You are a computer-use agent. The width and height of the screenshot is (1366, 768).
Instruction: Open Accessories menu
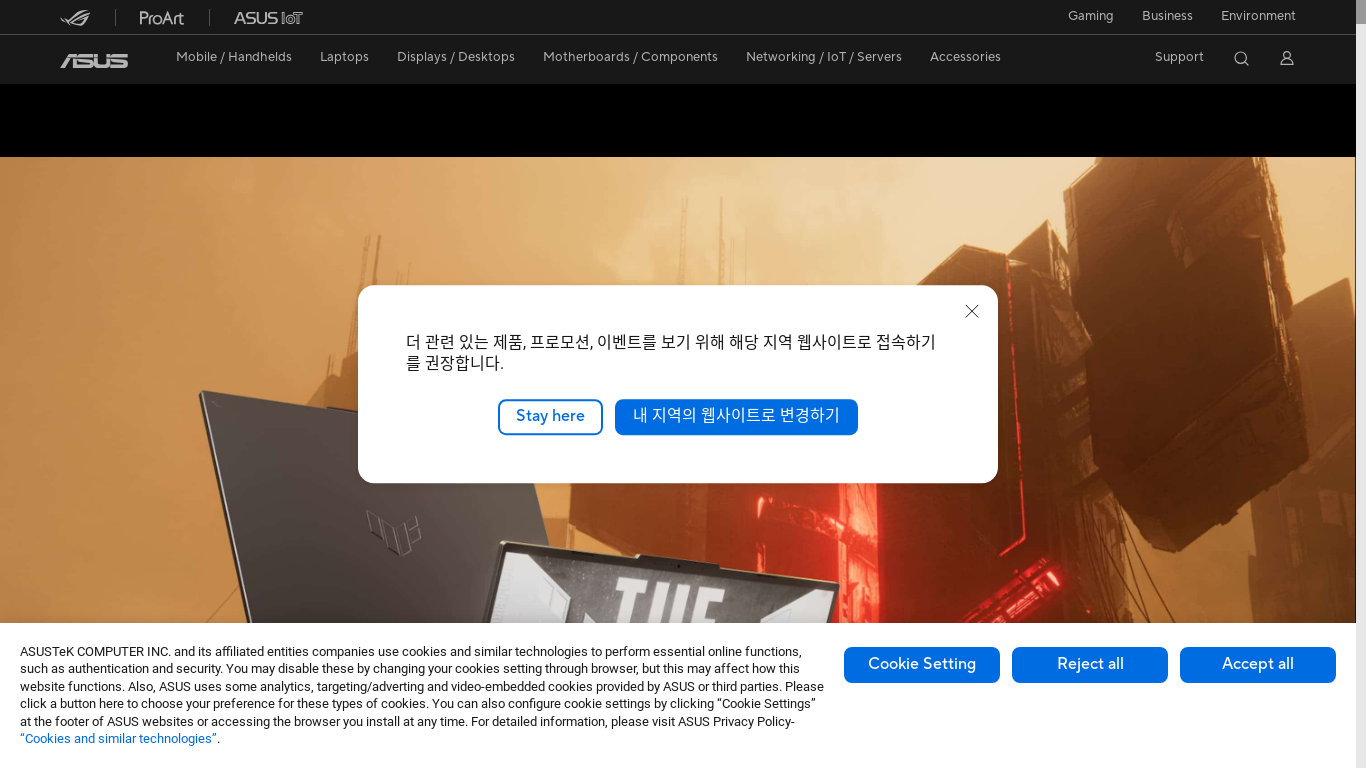[965, 57]
